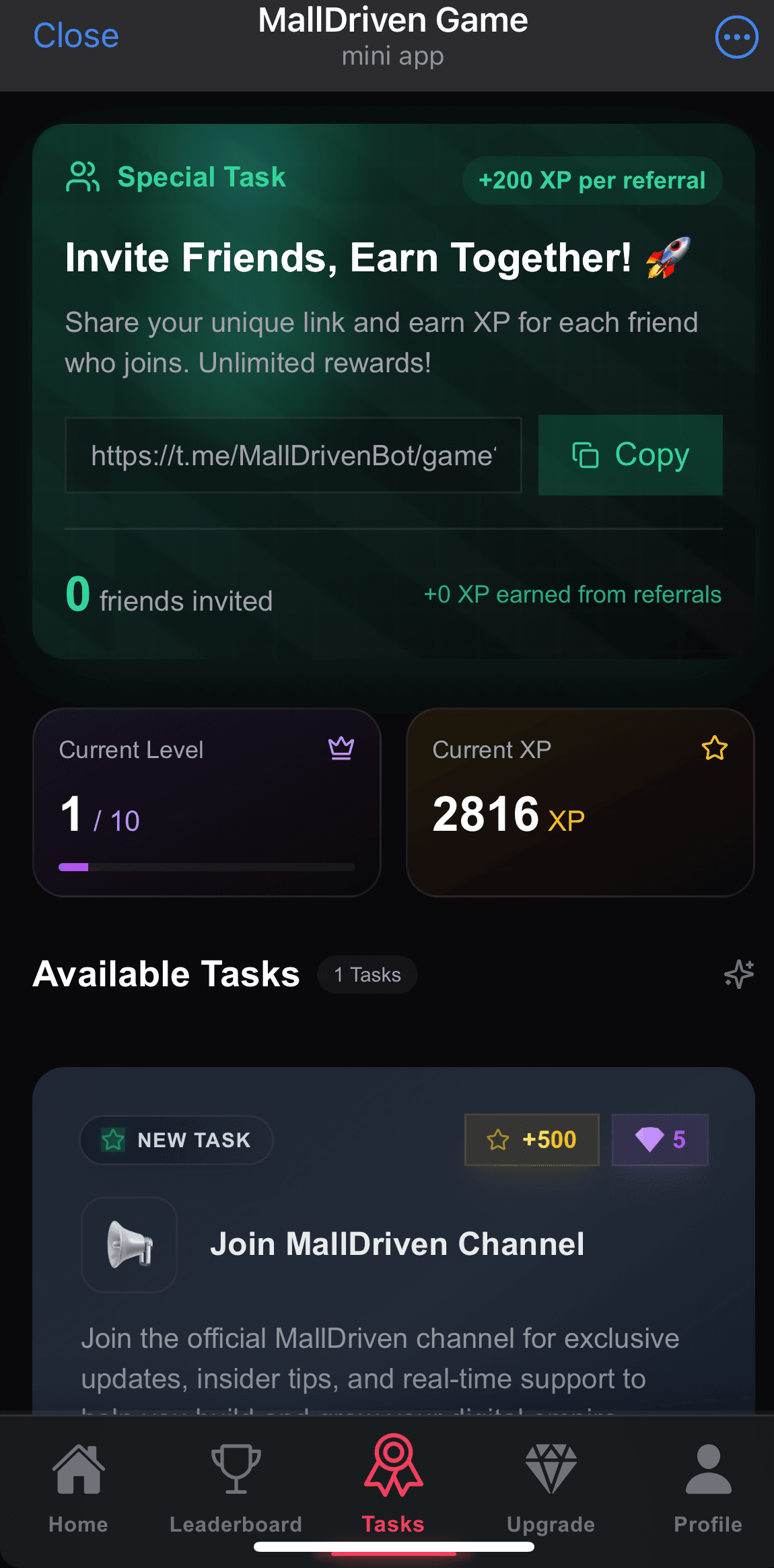The image size is (774, 1568).
Task: Tap the Special Task people icon
Action: tap(83, 177)
